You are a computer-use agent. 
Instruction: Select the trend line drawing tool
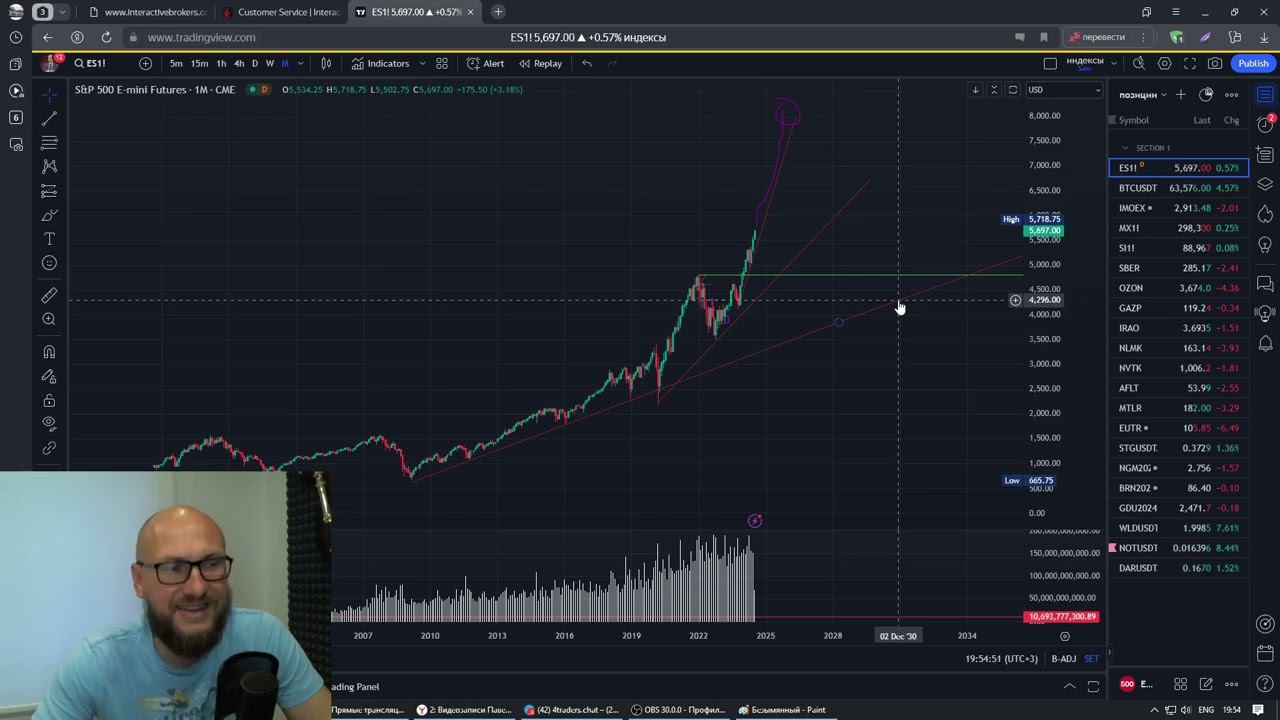click(49, 118)
